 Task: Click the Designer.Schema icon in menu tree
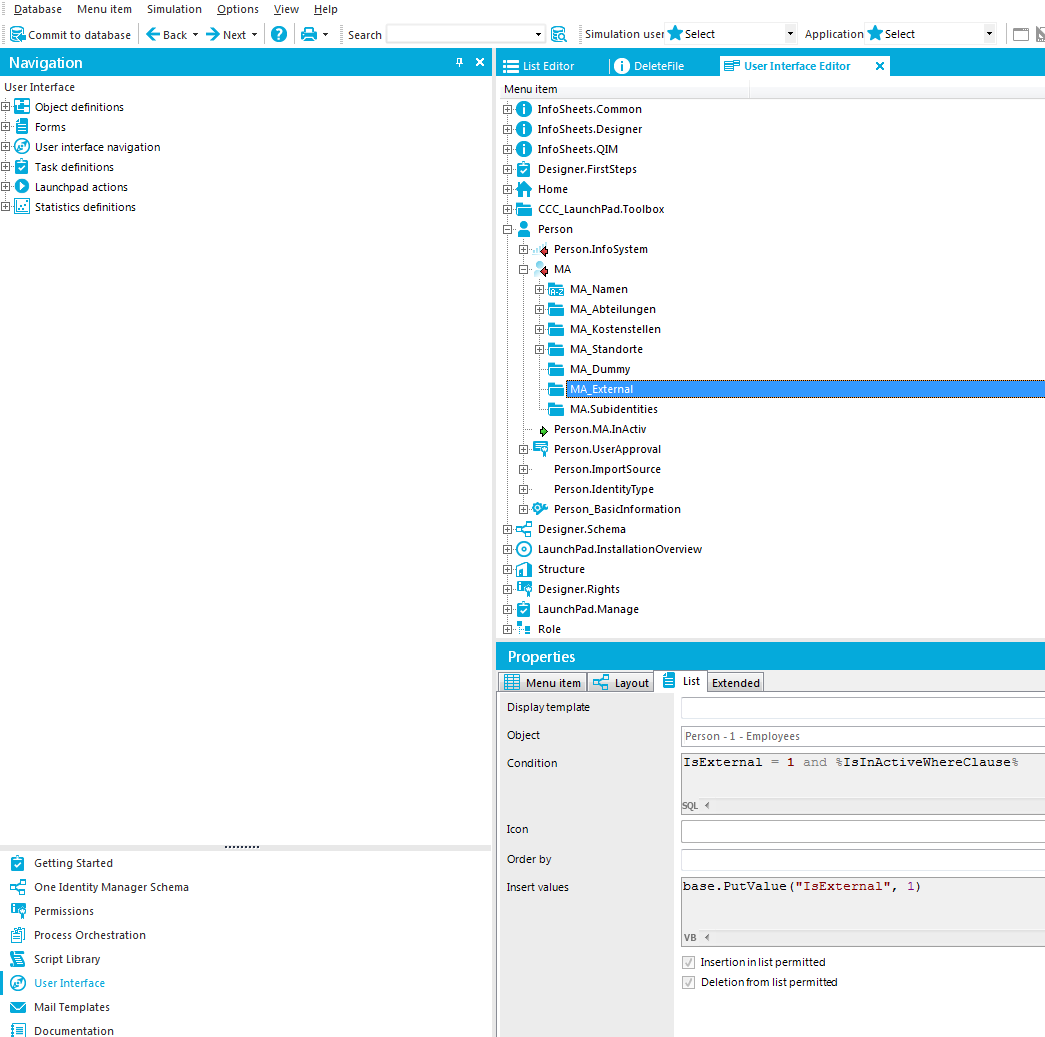tap(524, 528)
